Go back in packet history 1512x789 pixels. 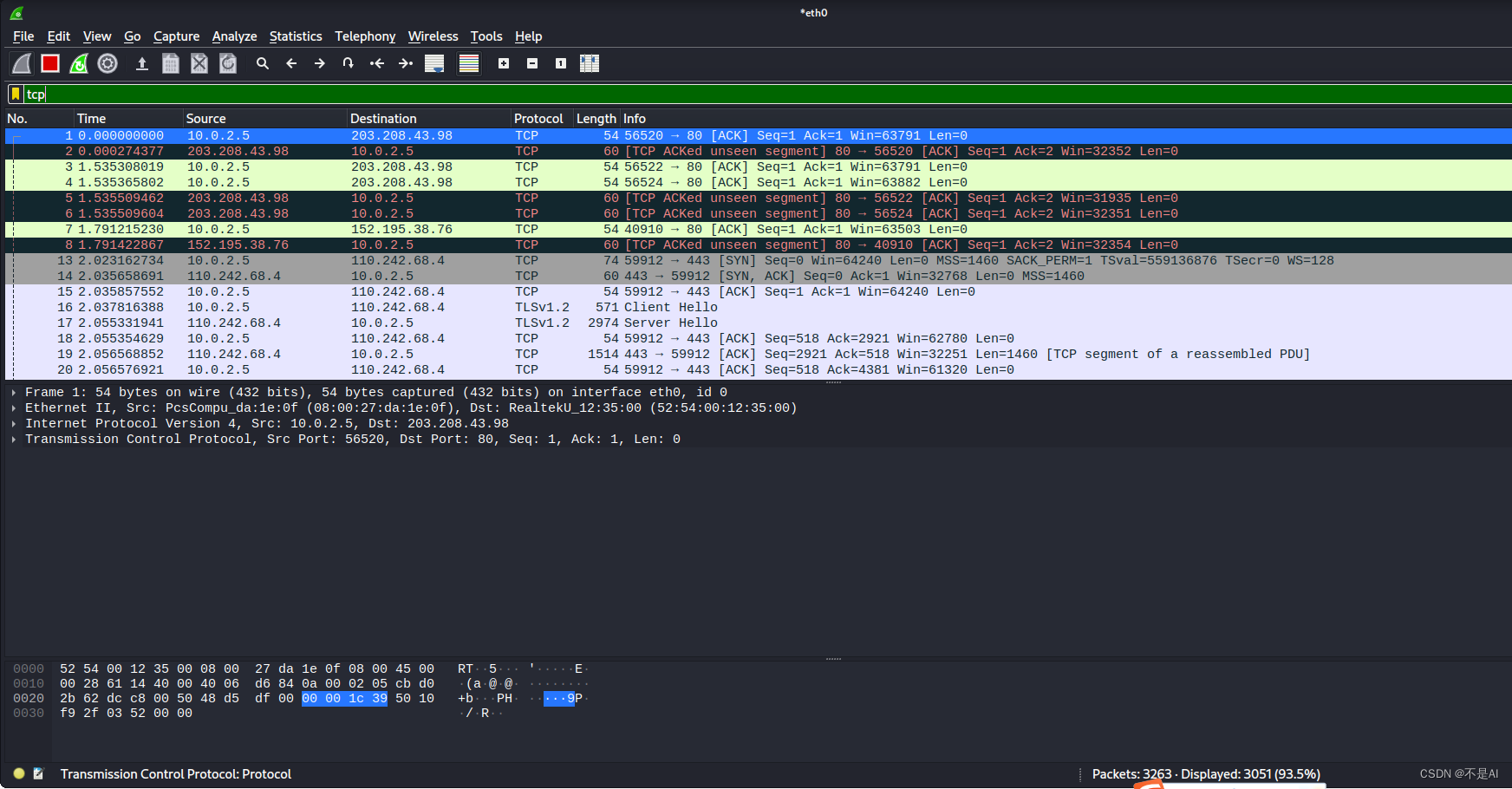tap(291, 63)
